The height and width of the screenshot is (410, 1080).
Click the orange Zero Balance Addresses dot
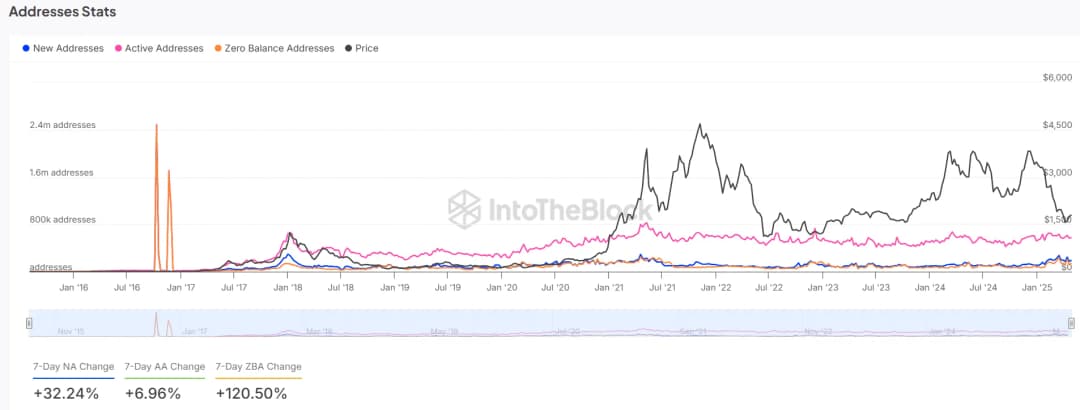pyautogui.click(x=219, y=48)
